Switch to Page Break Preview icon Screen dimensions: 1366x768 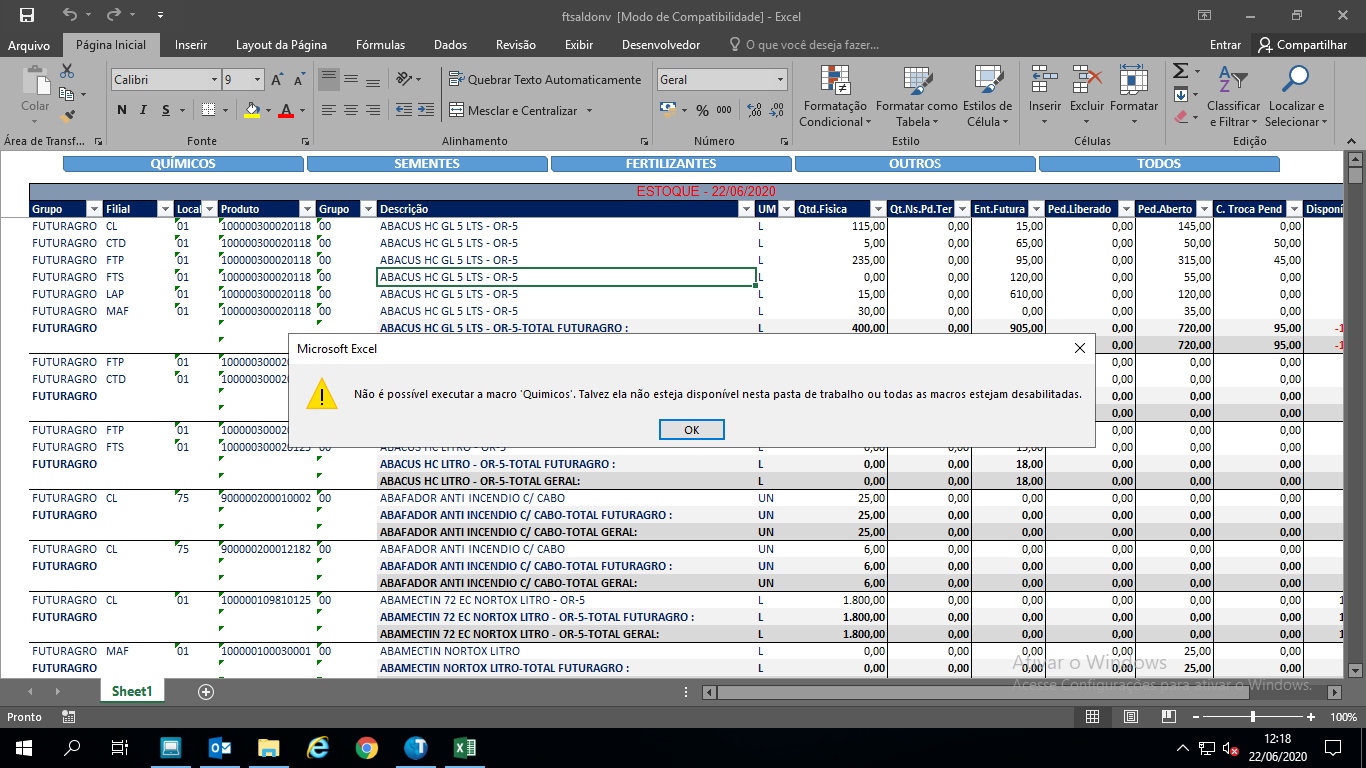[x=1168, y=717]
